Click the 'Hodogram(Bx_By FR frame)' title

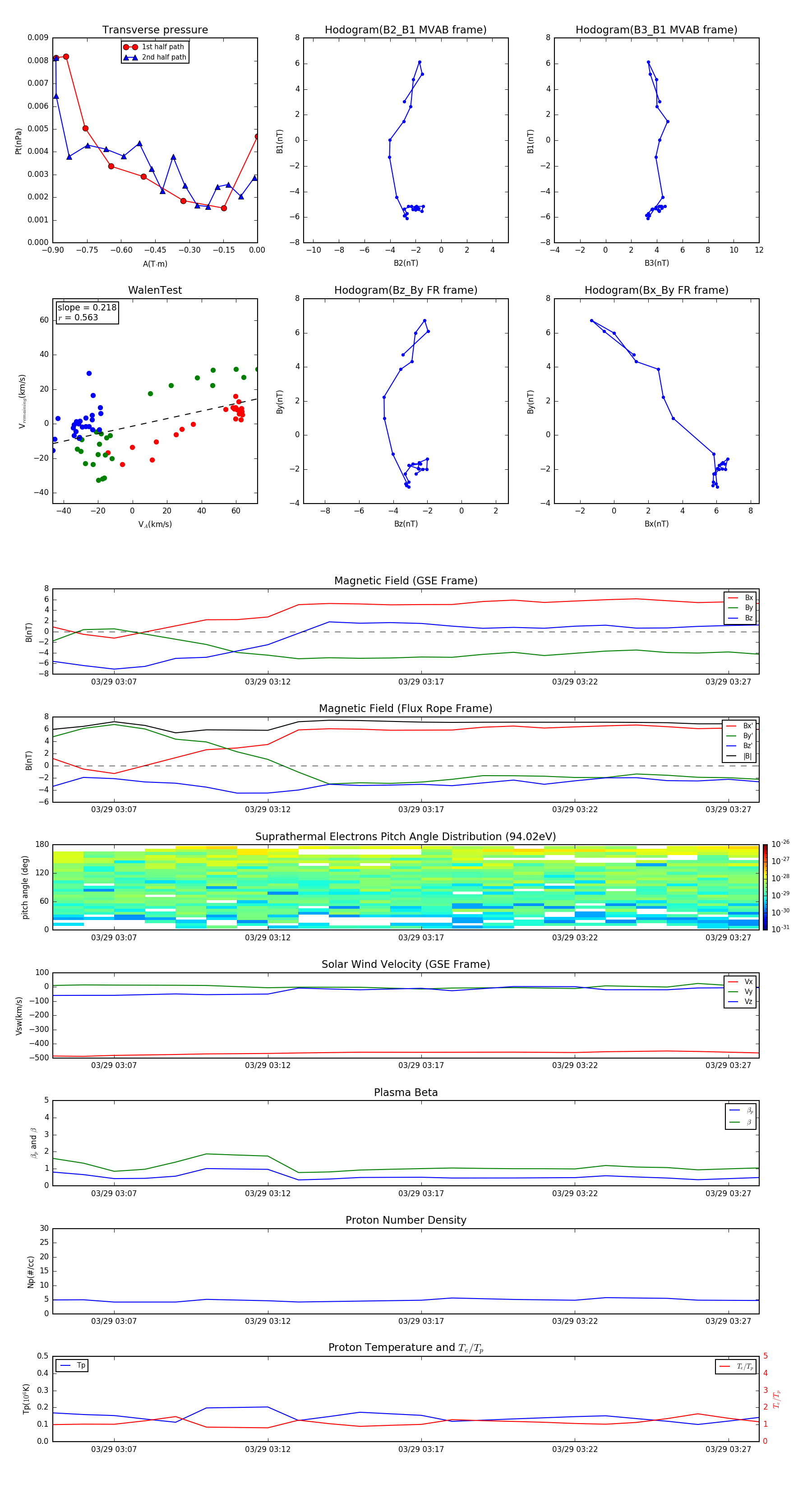click(x=656, y=290)
